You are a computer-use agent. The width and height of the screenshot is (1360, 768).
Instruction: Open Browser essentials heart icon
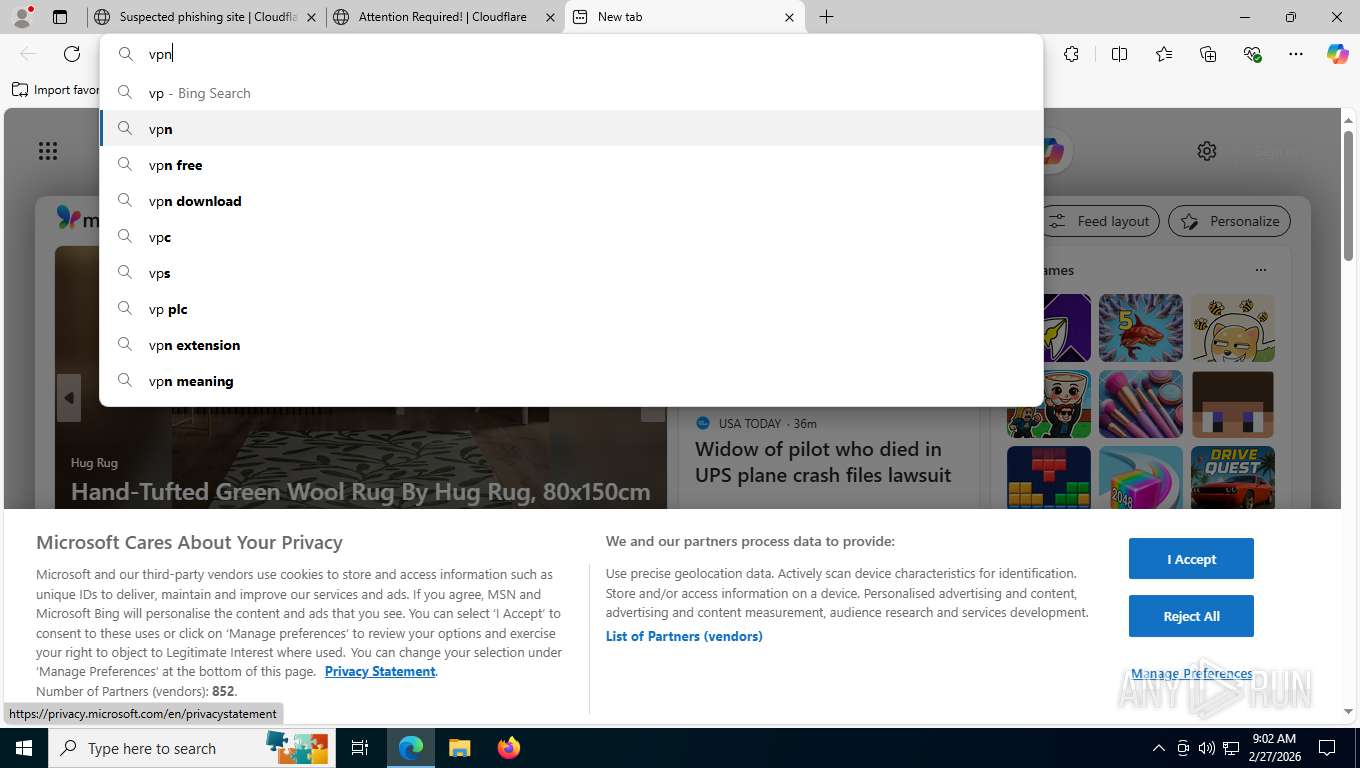1252,54
